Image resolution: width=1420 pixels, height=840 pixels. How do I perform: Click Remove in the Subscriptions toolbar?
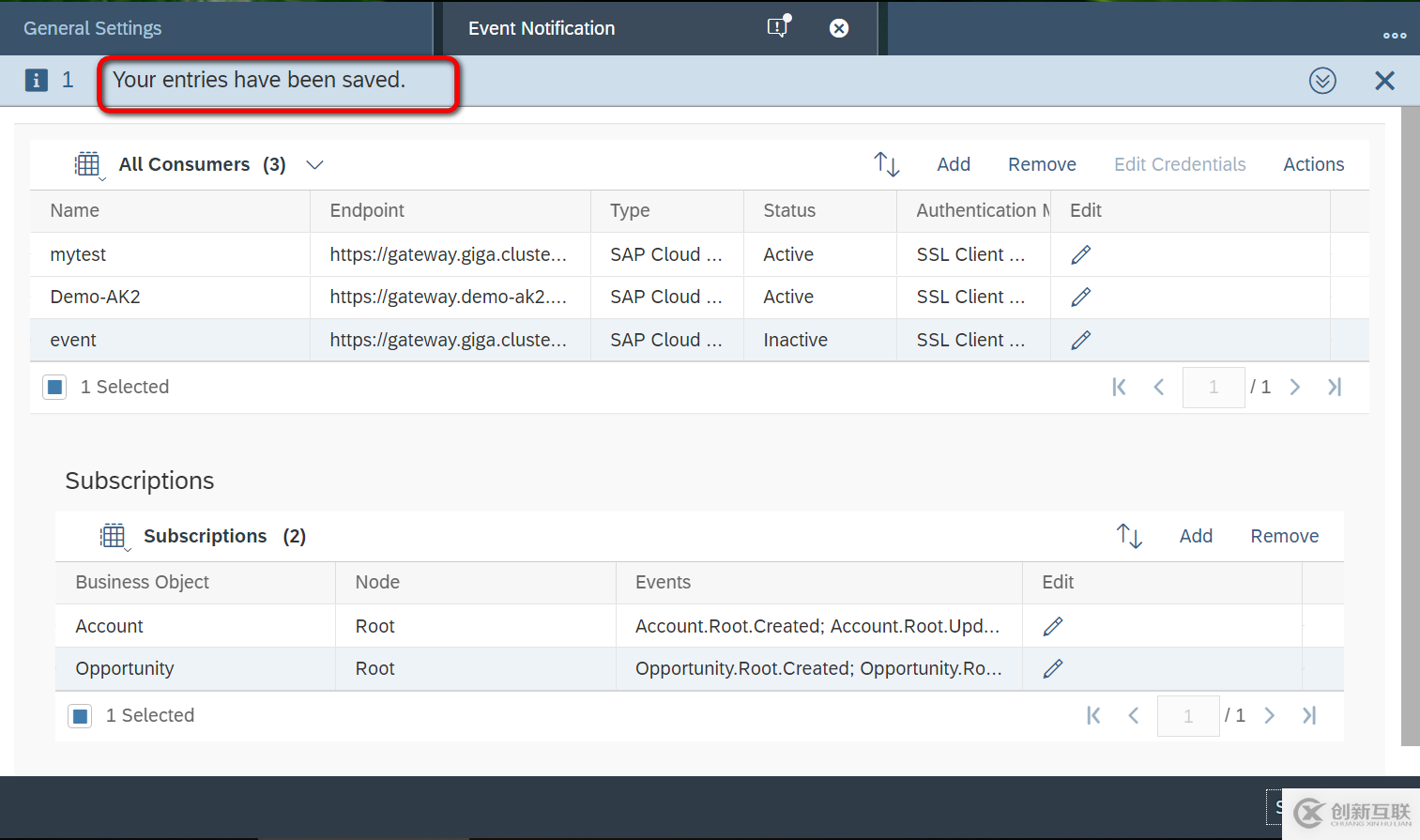(x=1284, y=535)
